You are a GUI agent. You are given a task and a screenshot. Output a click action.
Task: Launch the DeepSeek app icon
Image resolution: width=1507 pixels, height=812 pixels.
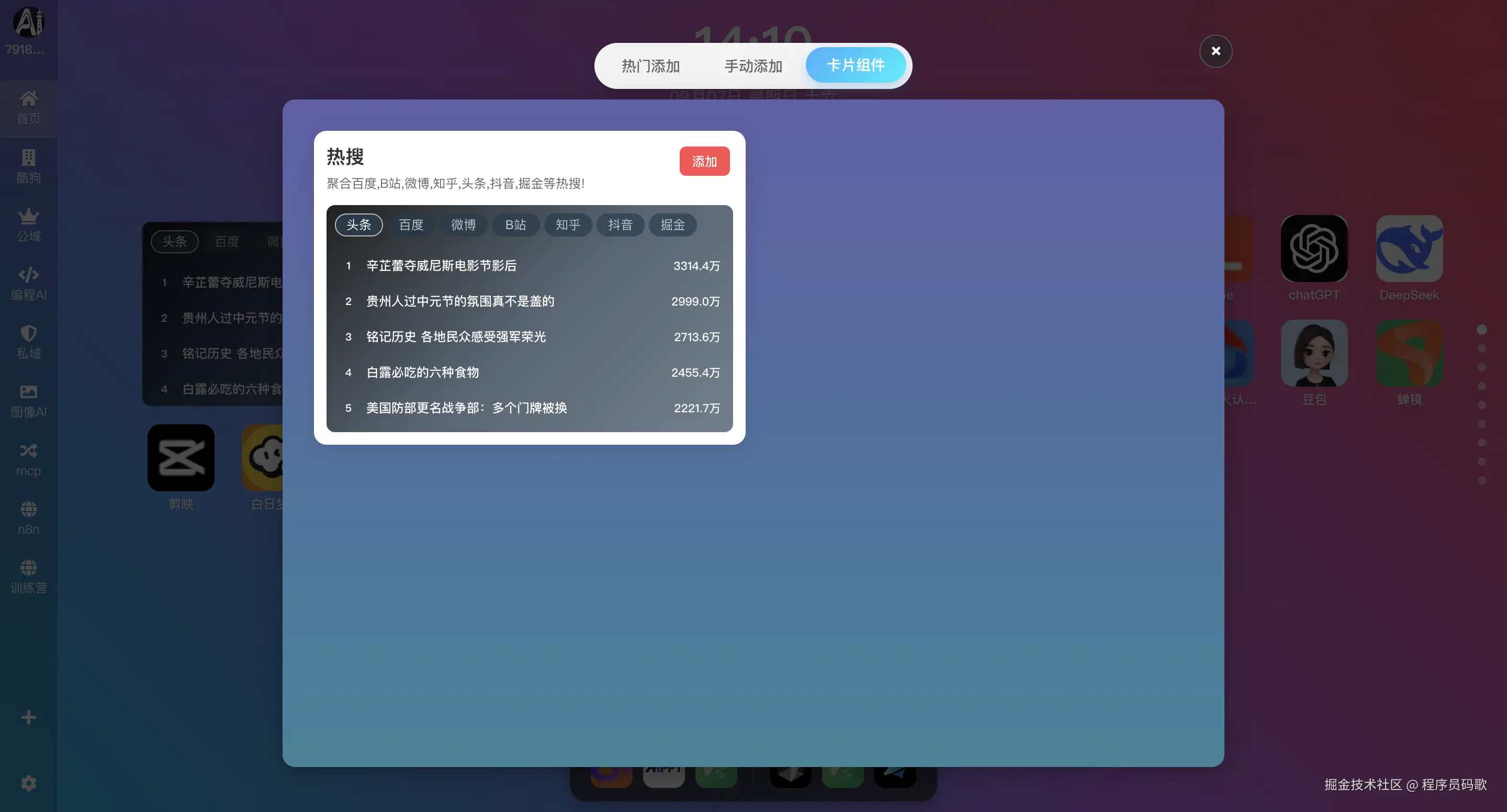pyautogui.click(x=1410, y=248)
